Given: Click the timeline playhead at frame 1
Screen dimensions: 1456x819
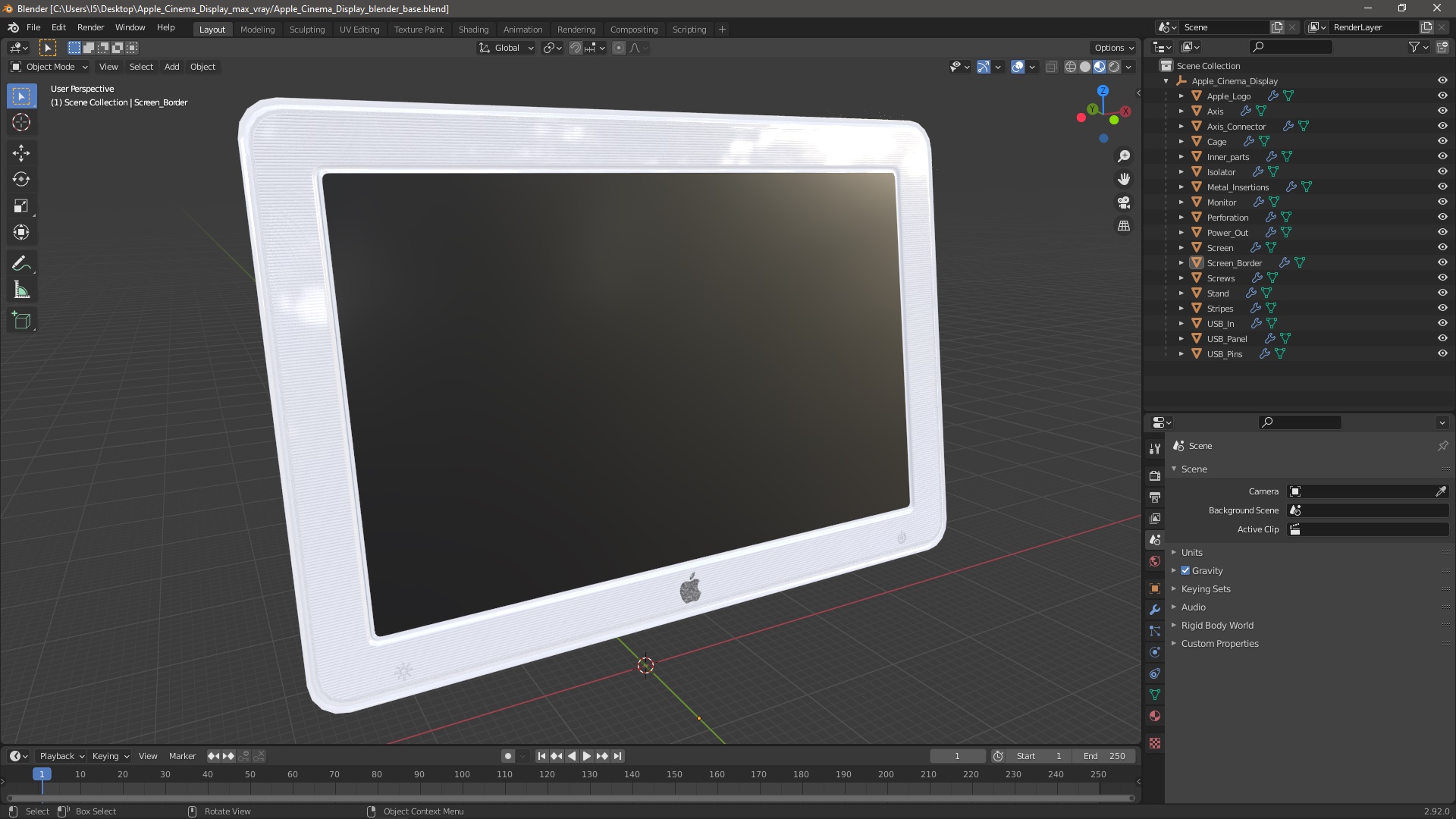Looking at the screenshot, I should click(42, 774).
